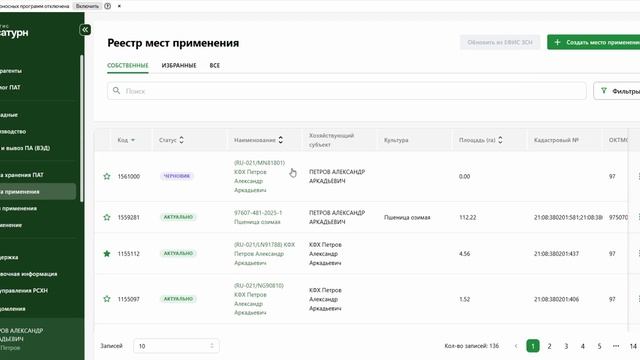The image size is (640, 360).
Task: Click area value 4.56
Action: 464,254
